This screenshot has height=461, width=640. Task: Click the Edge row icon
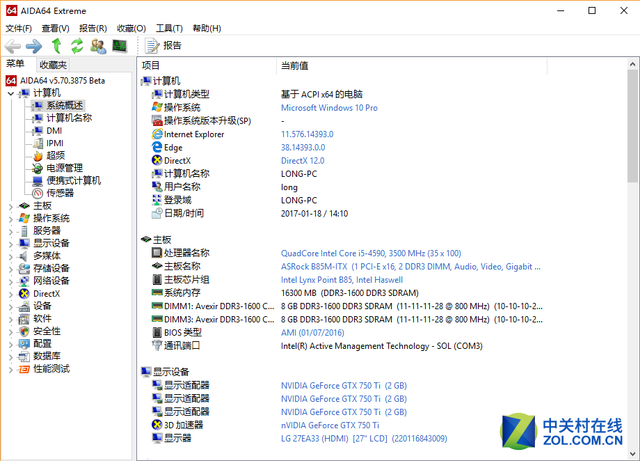[x=157, y=147]
